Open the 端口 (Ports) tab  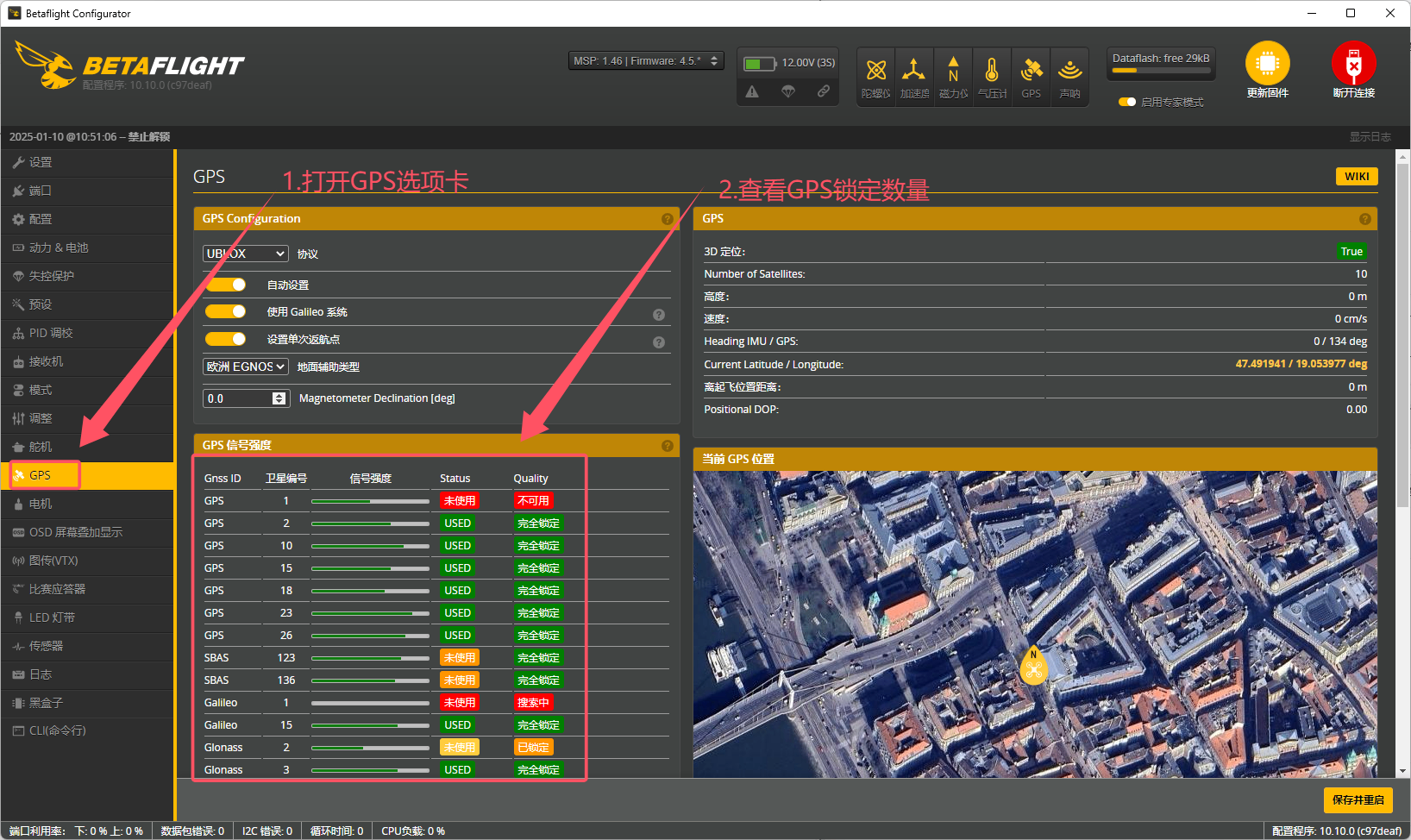pyautogui.click(x=87, y=191)
